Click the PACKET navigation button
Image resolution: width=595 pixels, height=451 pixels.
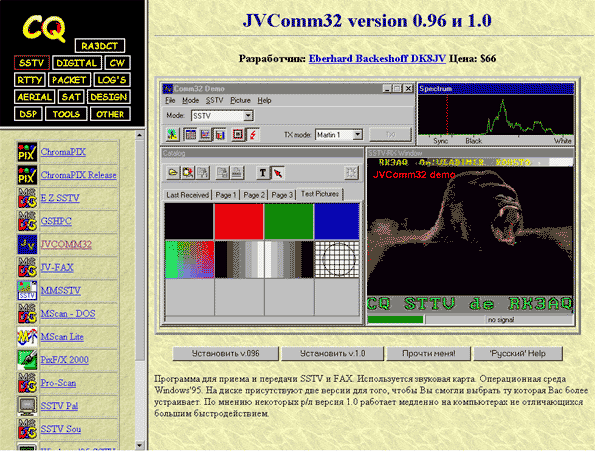[69, 80]
